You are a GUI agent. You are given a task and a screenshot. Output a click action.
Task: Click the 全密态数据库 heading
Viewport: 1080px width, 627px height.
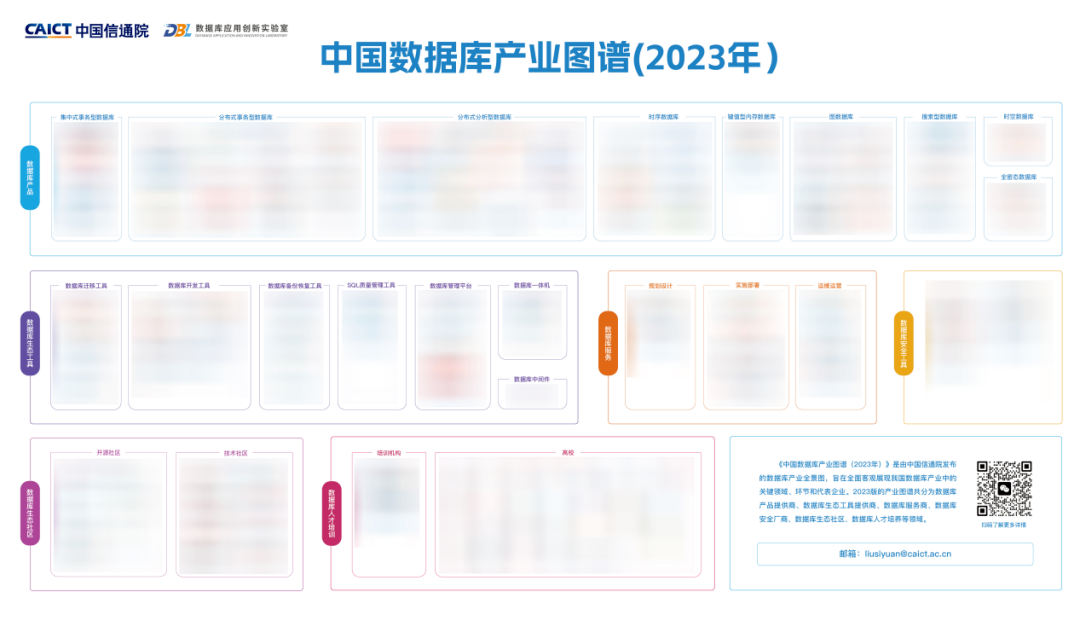tap(1019, 177)
